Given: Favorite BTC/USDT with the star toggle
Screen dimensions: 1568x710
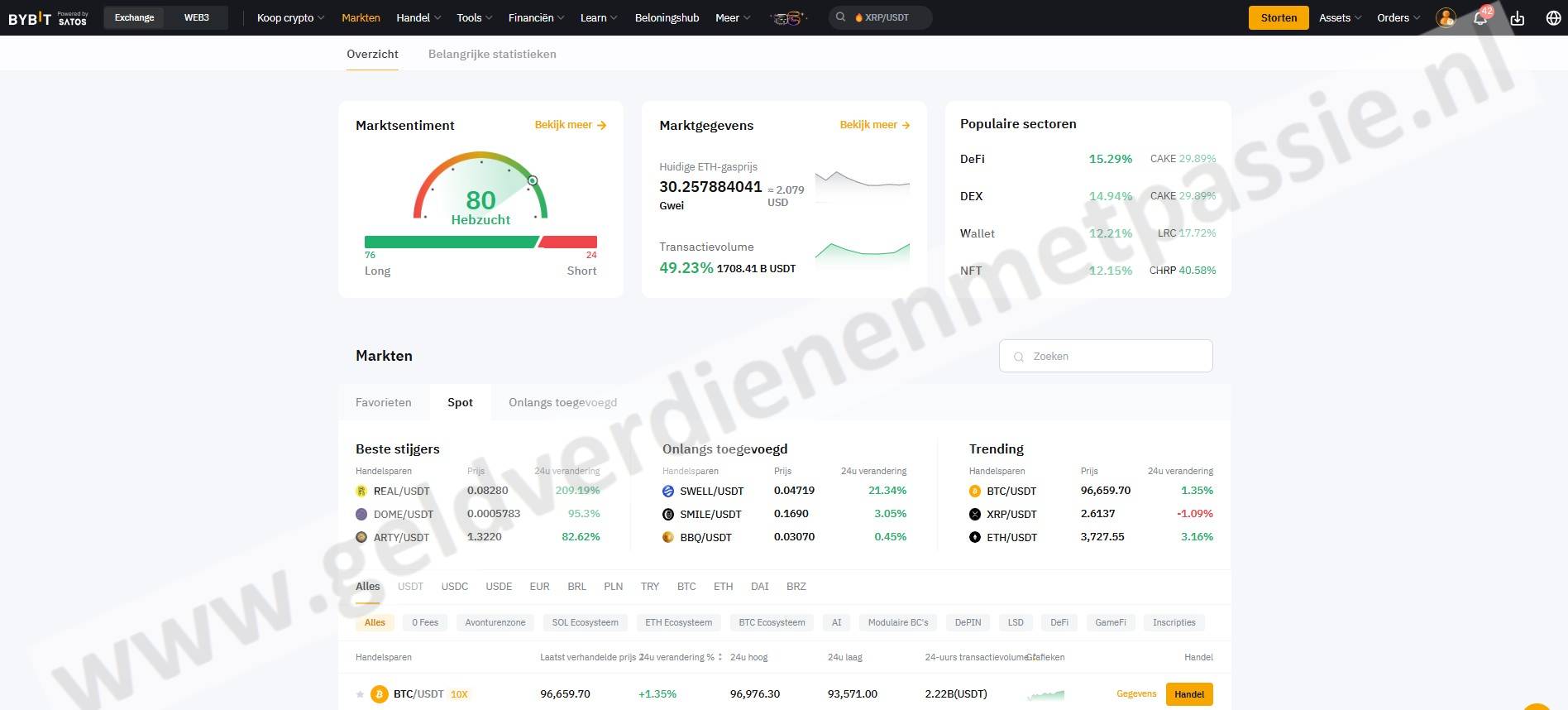Looking at the screenshot, I should (x=360, y=694).
